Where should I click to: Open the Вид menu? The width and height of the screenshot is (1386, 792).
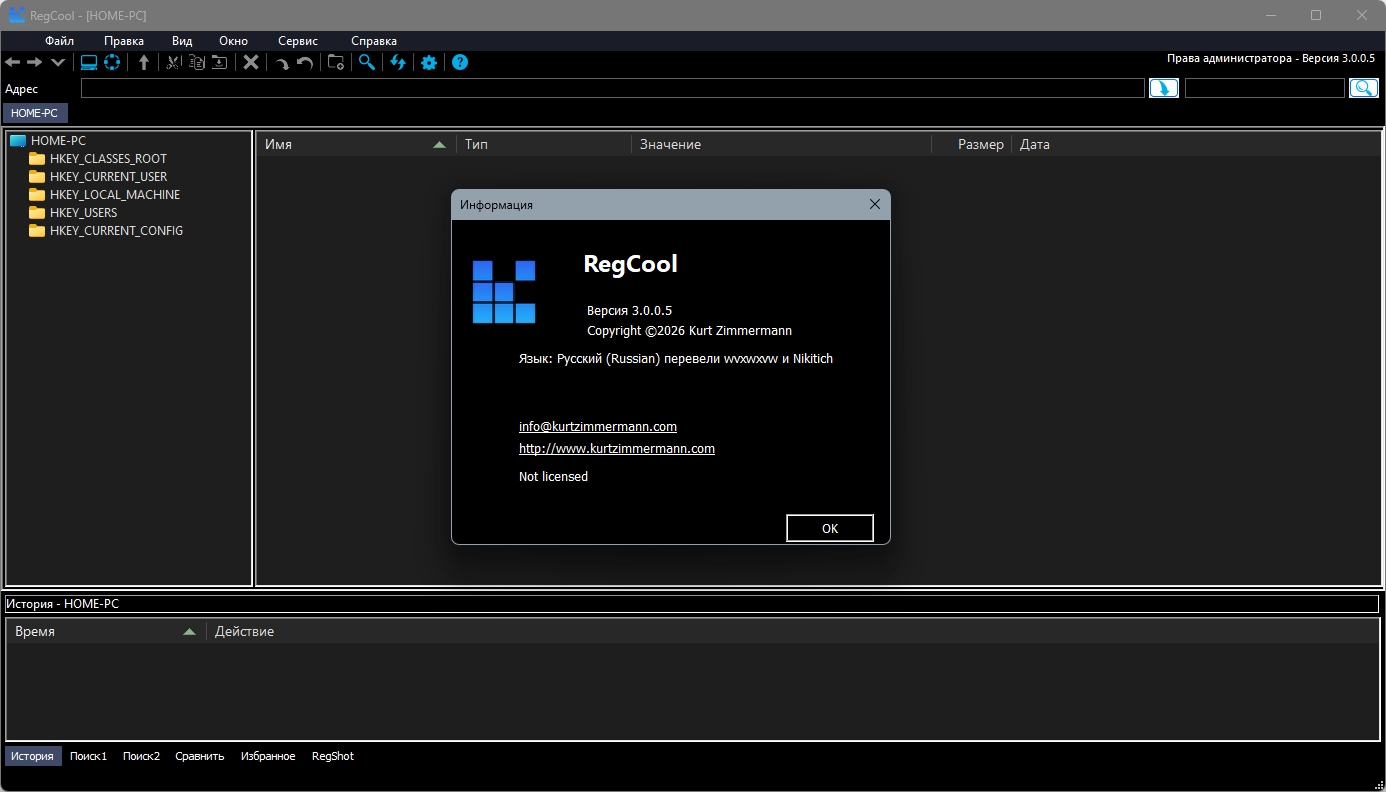click(182, 41)
